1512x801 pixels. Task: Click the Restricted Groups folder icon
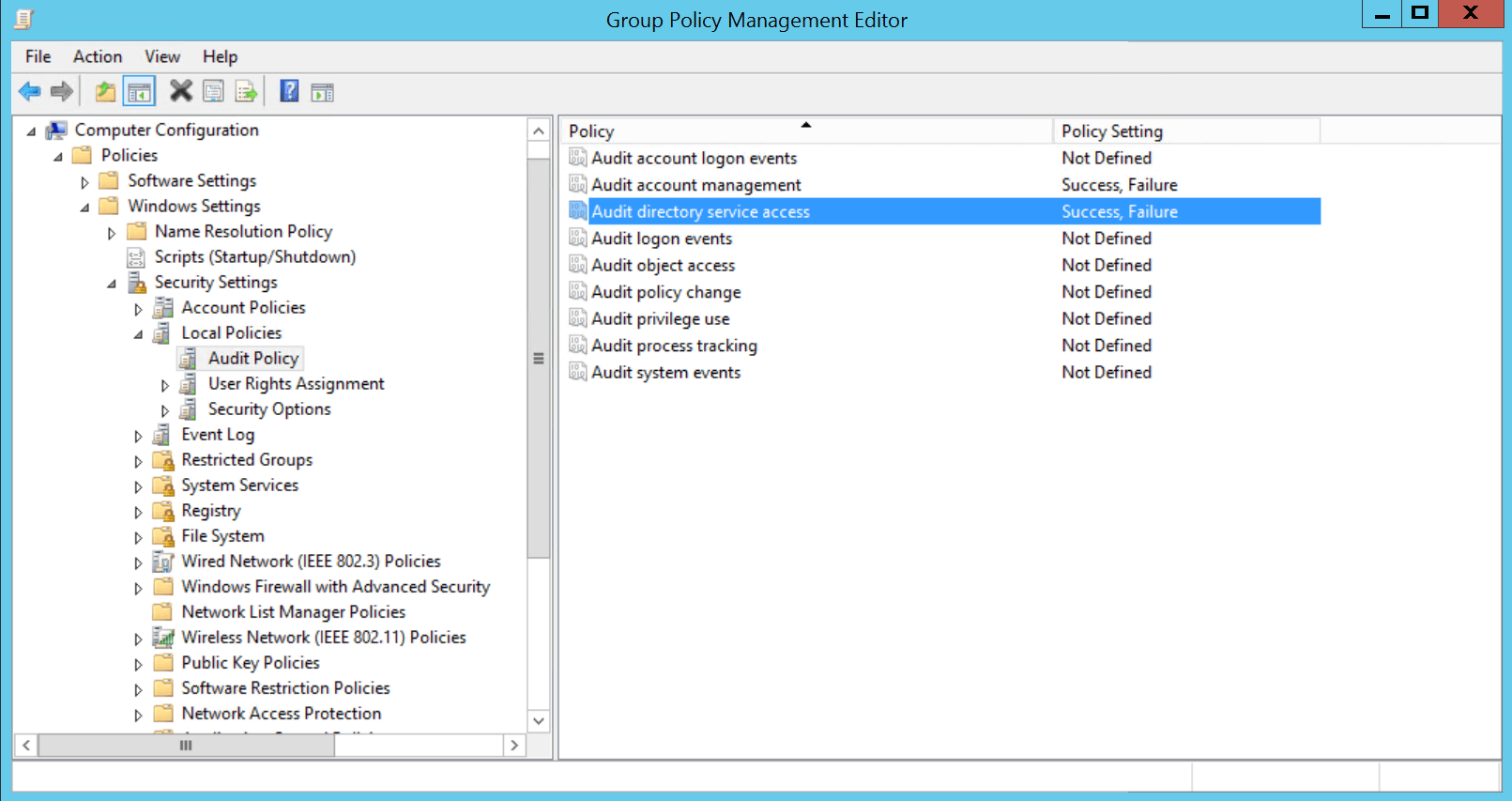coord(163,459)
